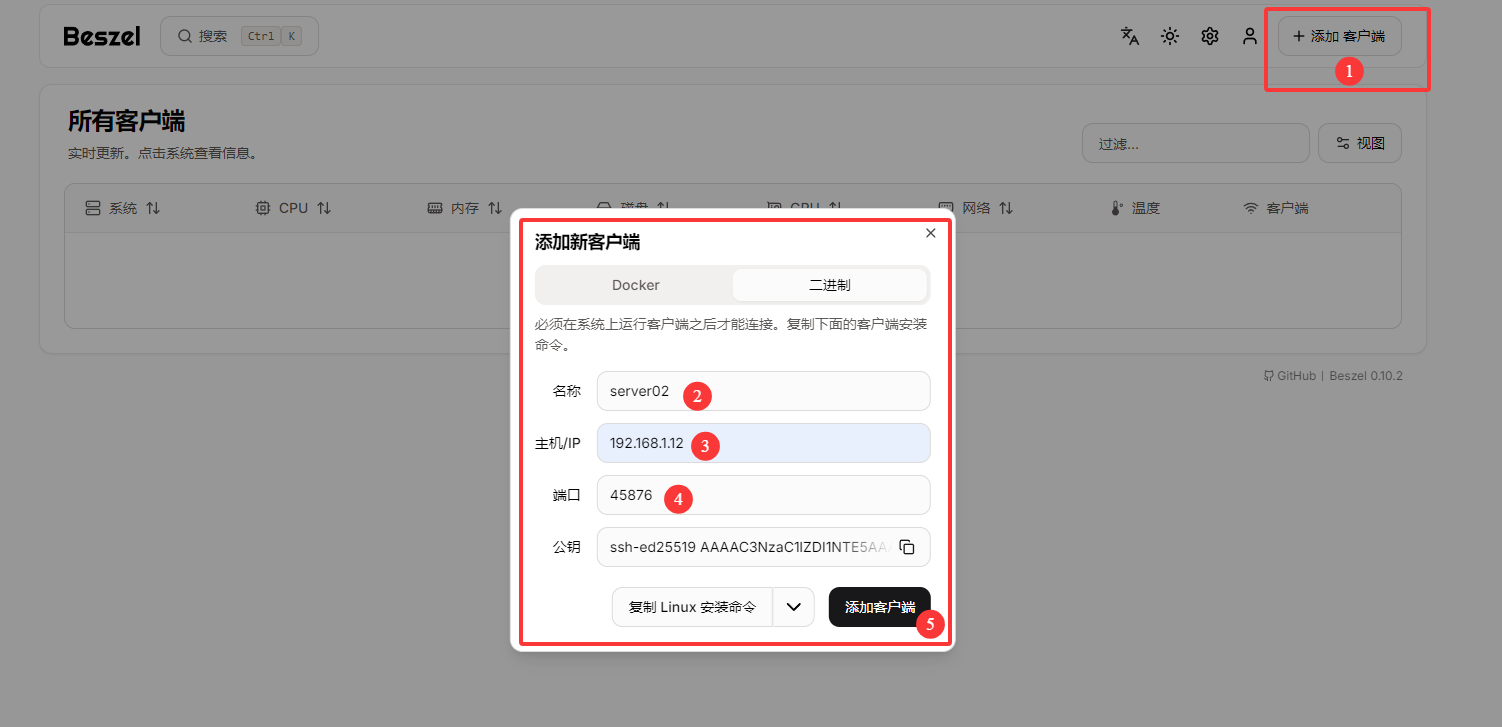1502x727 pixels.
Task: Open the 视图 view options menu
Action: 1360,143
